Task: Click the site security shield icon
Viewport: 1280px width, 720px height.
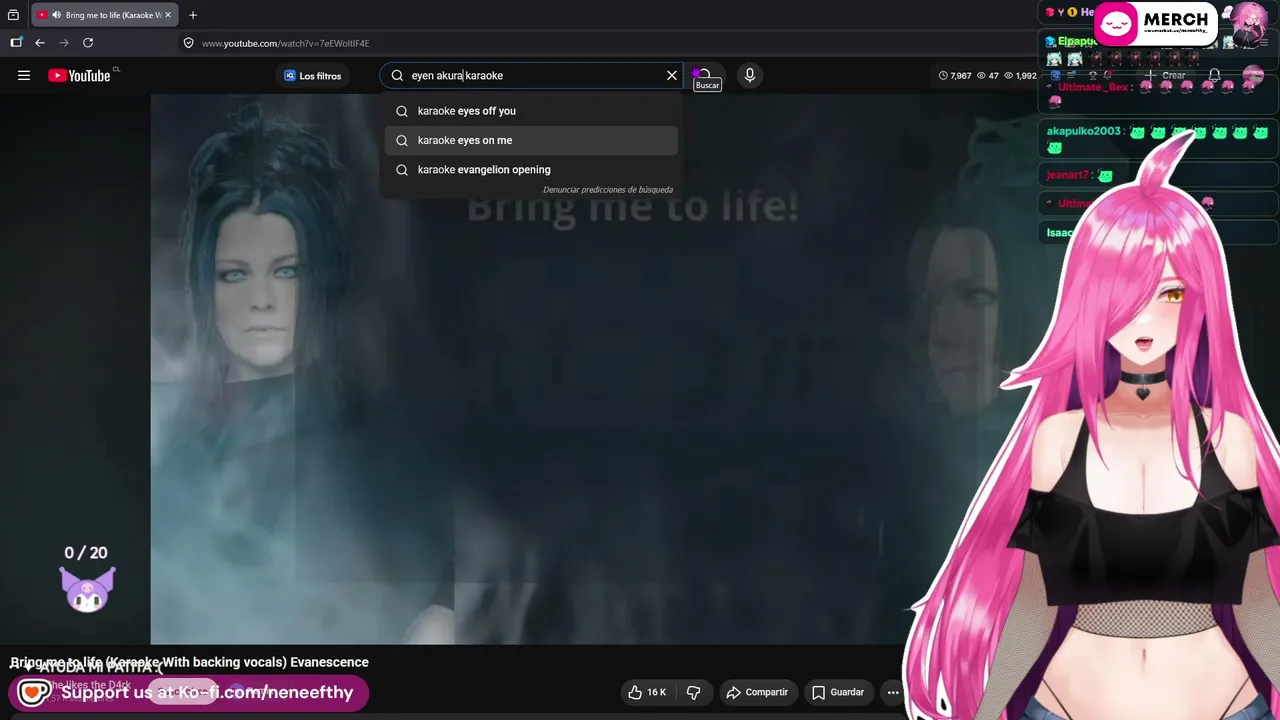Action: pos(188,43)
